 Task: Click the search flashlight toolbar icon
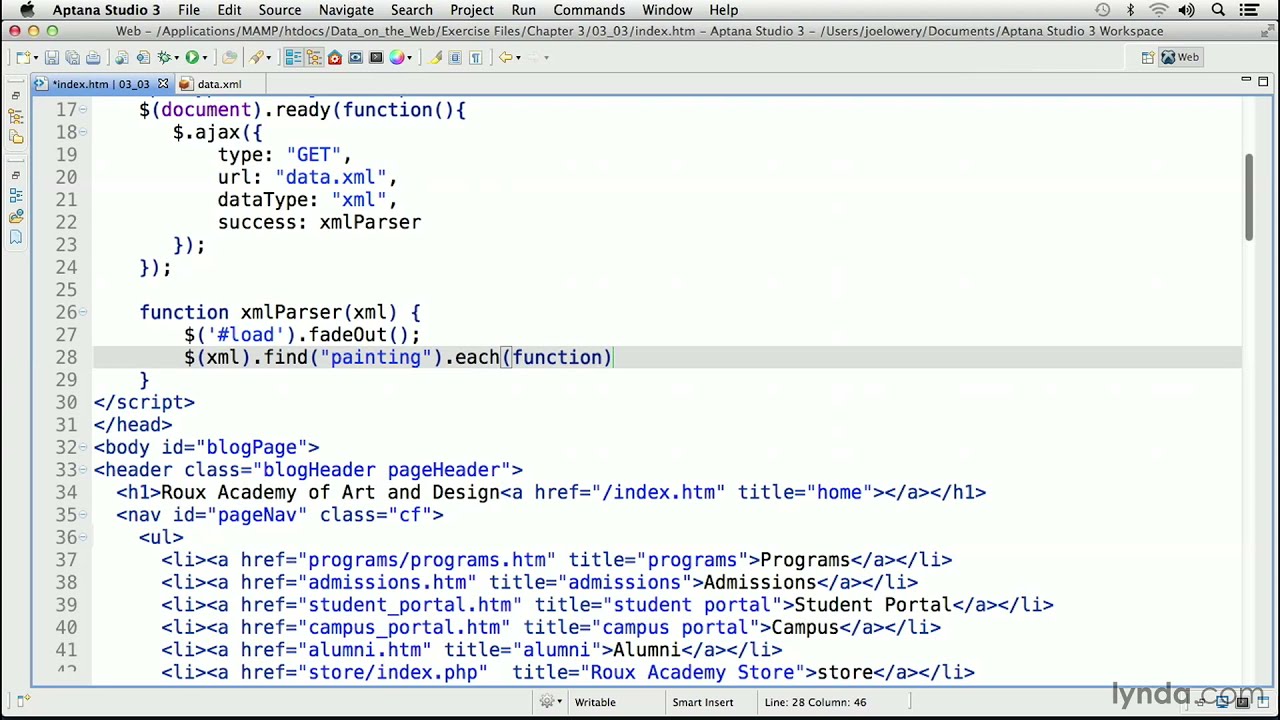click(x=257, y=57)
